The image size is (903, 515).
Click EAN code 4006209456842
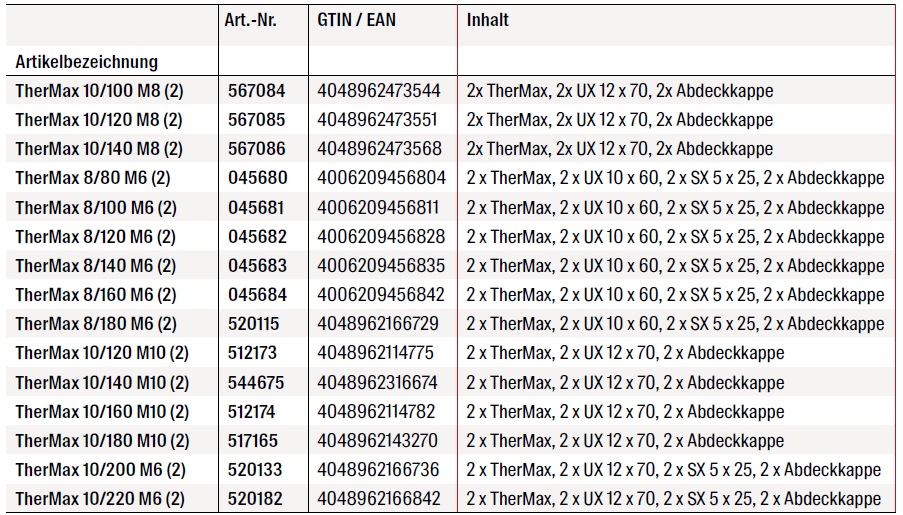pyautogui.click(x=381, y=295)
